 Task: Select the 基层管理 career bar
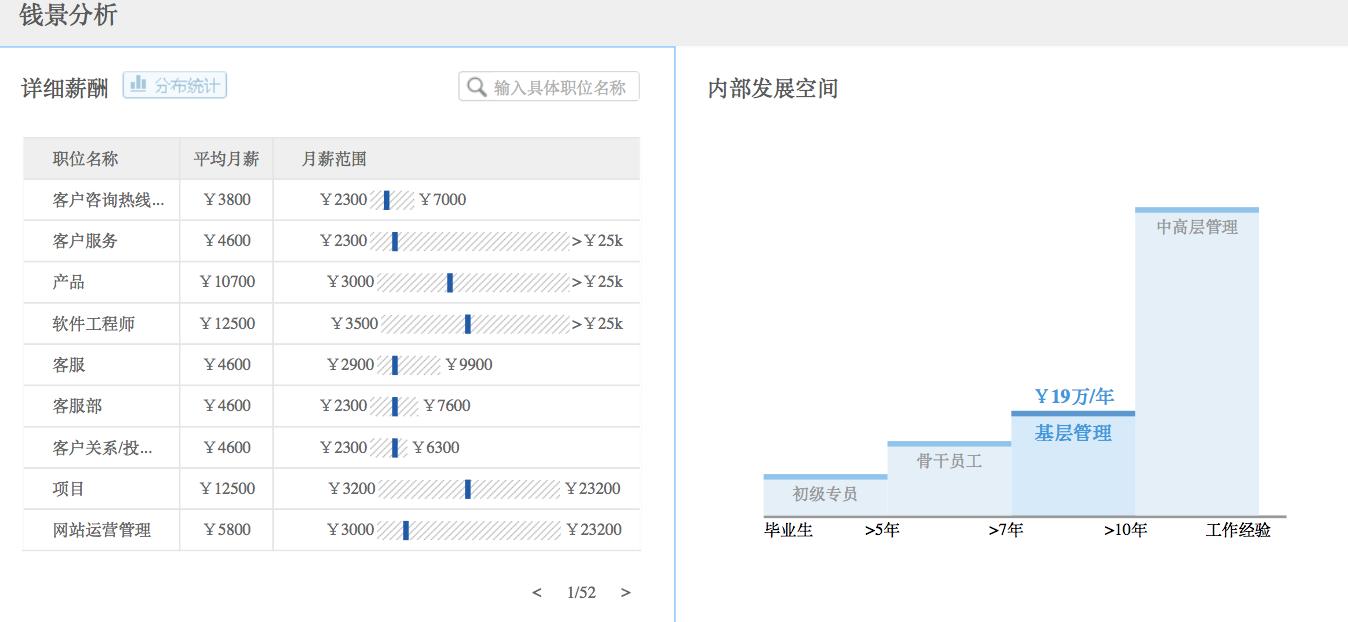[1073, 463]
